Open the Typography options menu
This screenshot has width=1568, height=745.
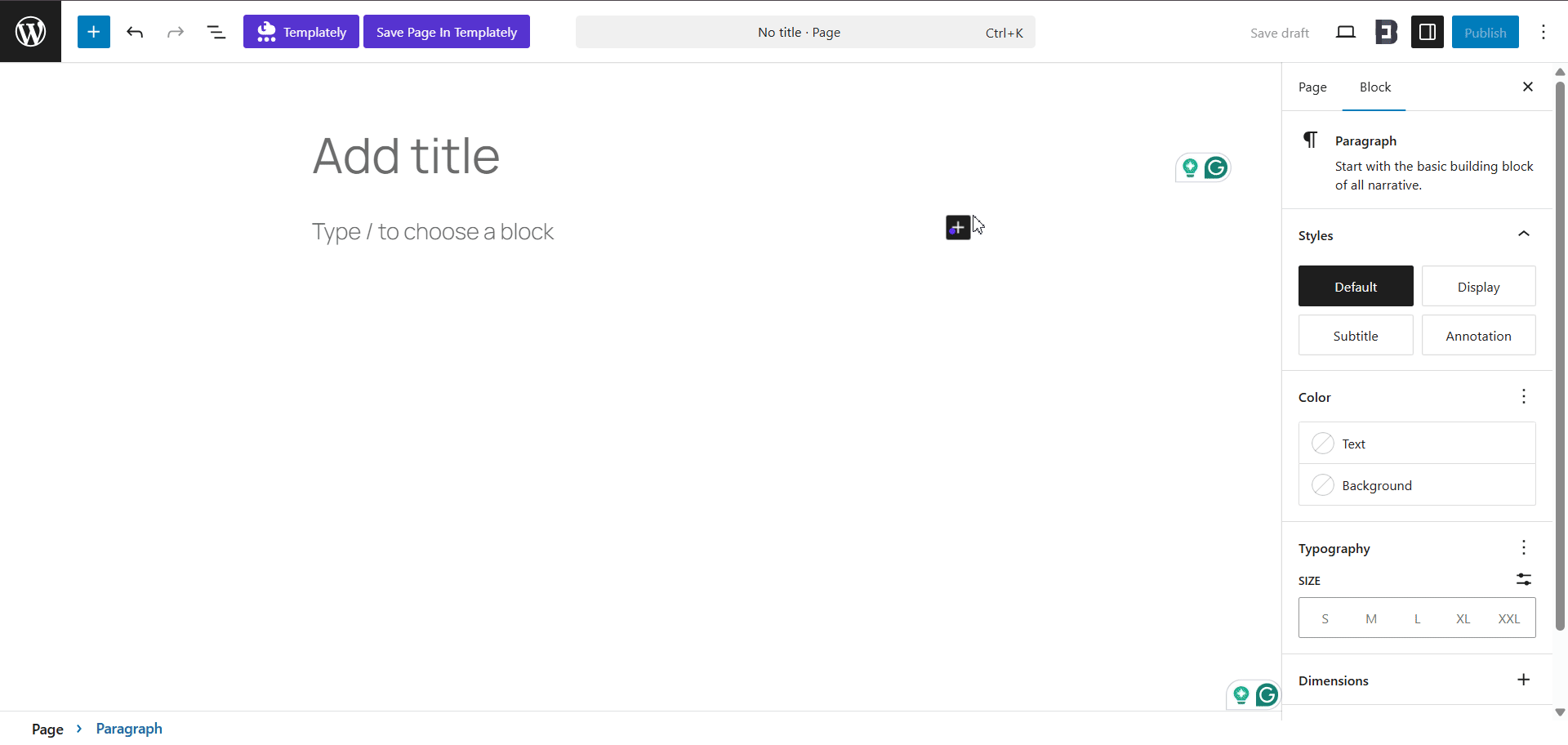(1523, 547)
